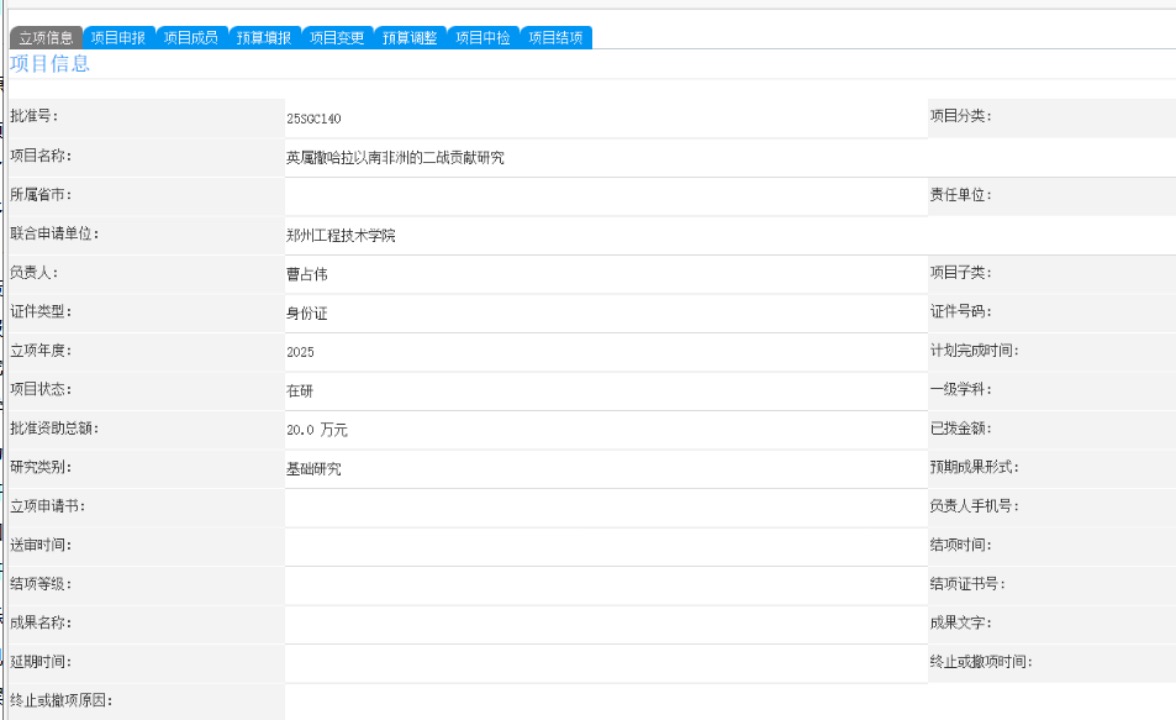The width and height of the screenshot is (1176, 720).
Task: Click the empty 所属省市 field
Action: tap(606, 196)
